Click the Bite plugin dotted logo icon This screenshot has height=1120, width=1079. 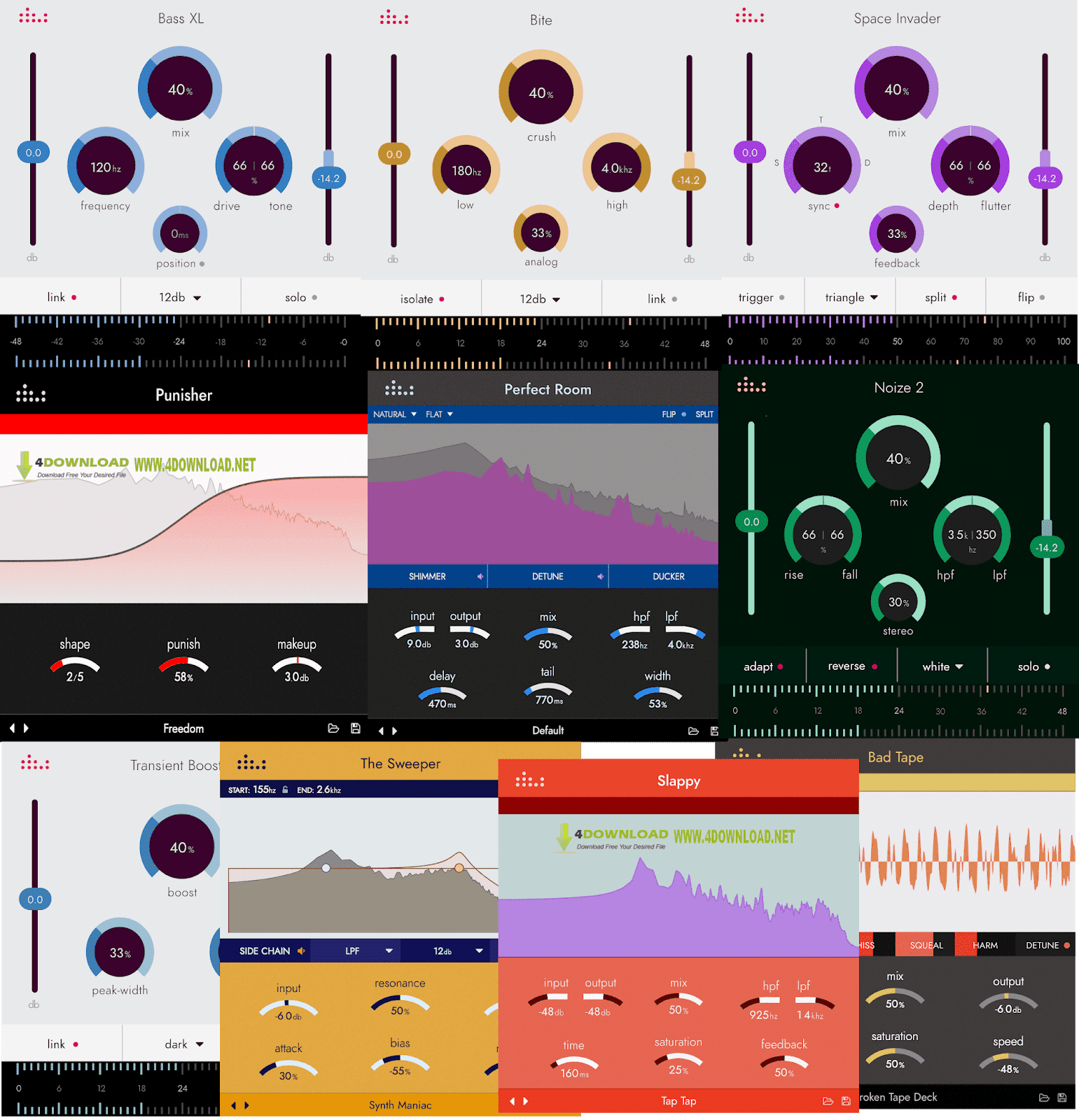tap(394, 17)
